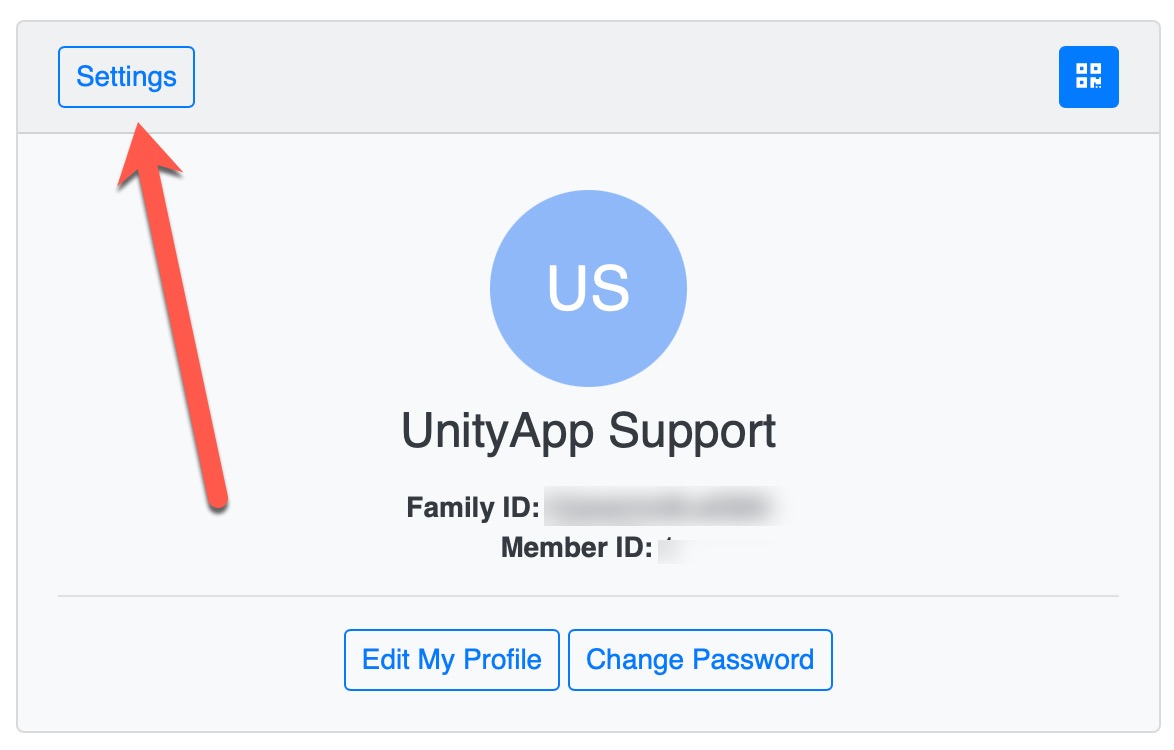Click the word Password on the change button
Image resolution: width=1174 pixels, height=750 pixels.
tap(752, 659)
